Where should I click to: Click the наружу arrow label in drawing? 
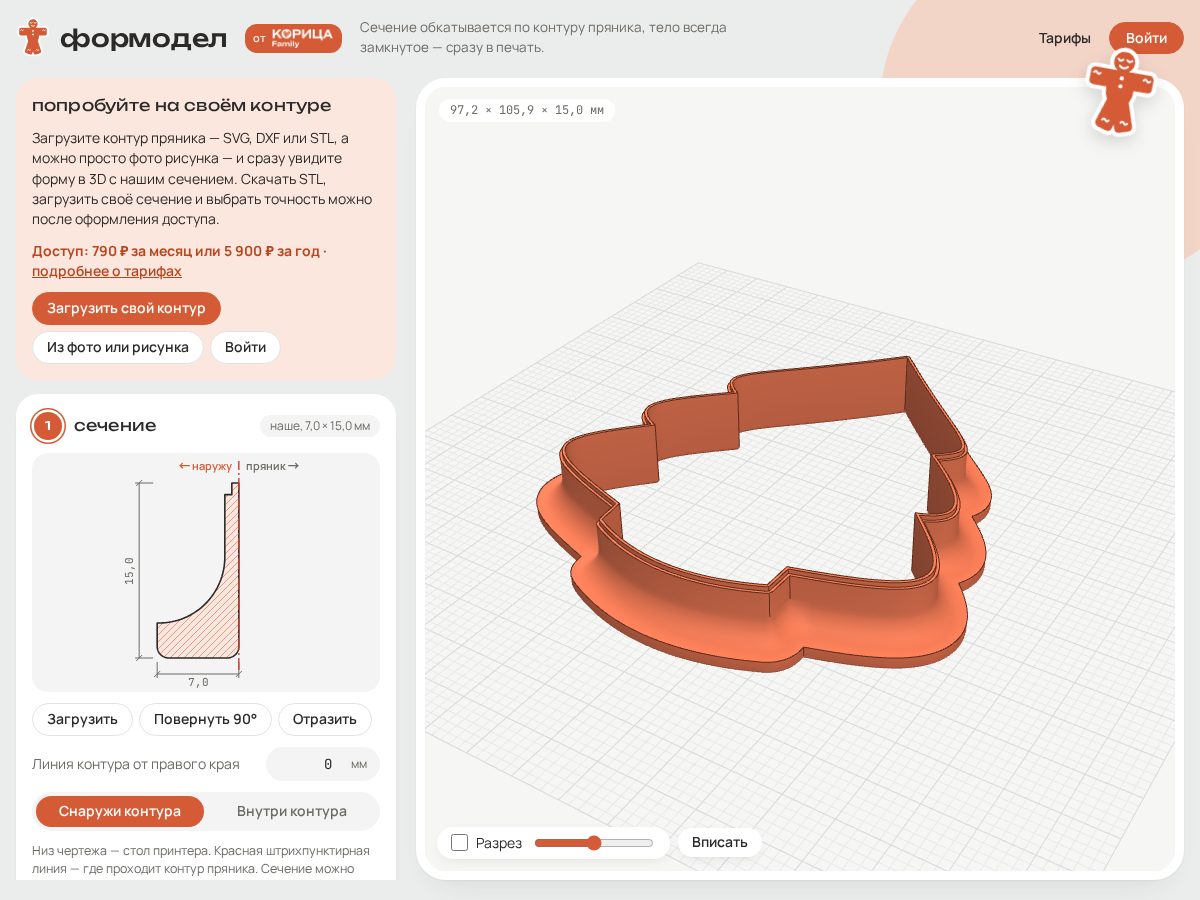coord(205,466)
